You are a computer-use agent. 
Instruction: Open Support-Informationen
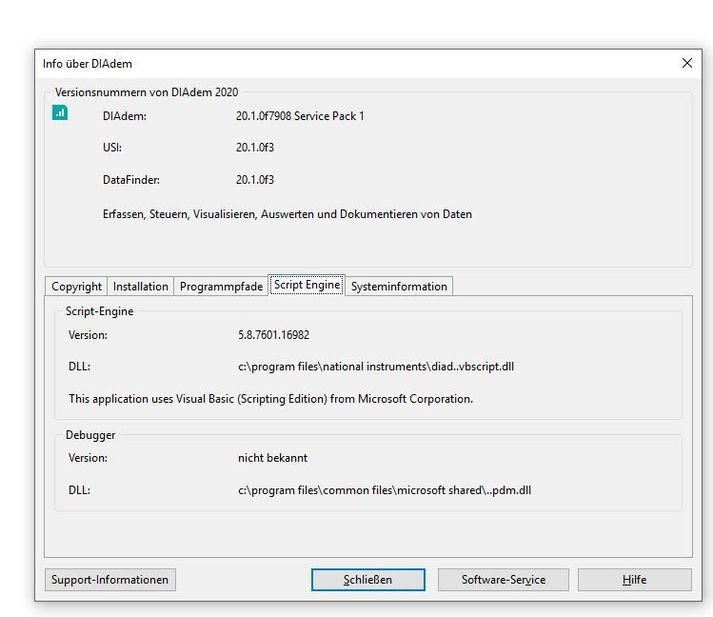110,580
